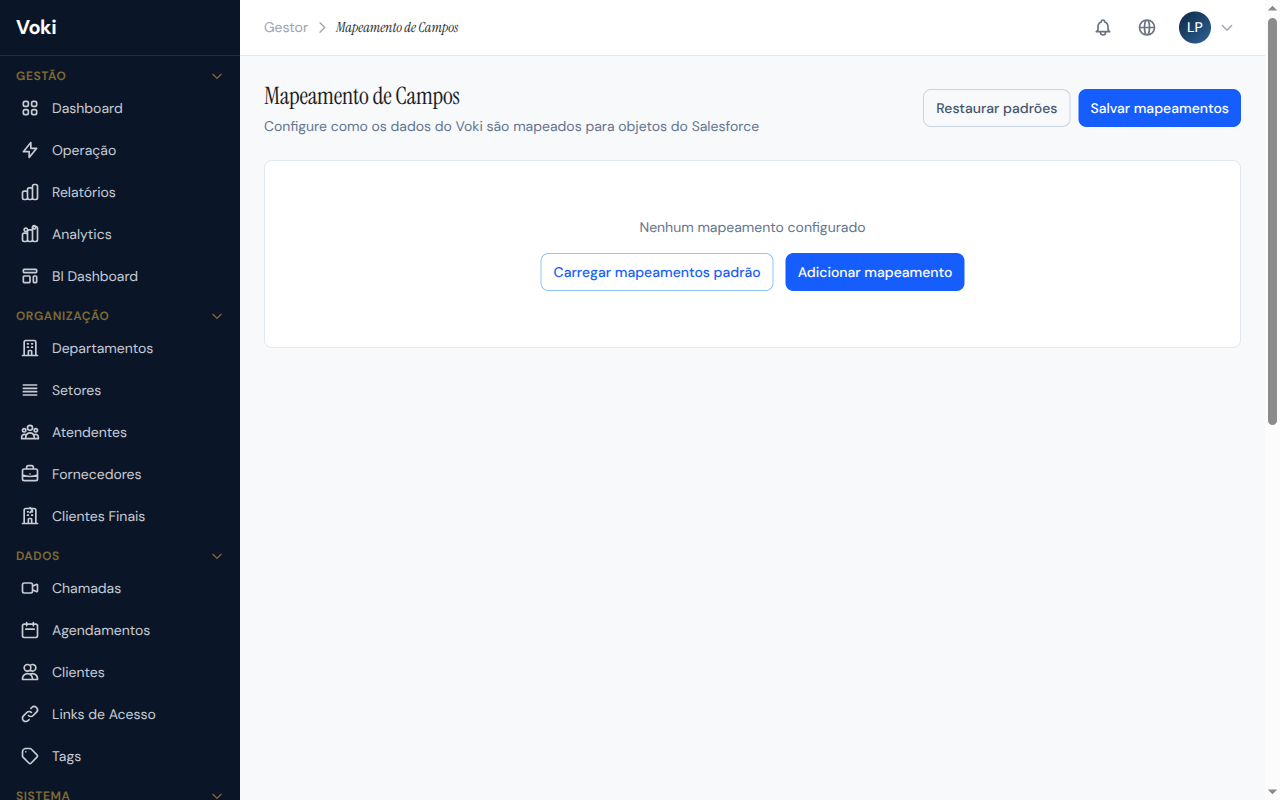1280x800 pixels.
Task: Click the Chamadas video-call icon
Action: pos(31,588)
